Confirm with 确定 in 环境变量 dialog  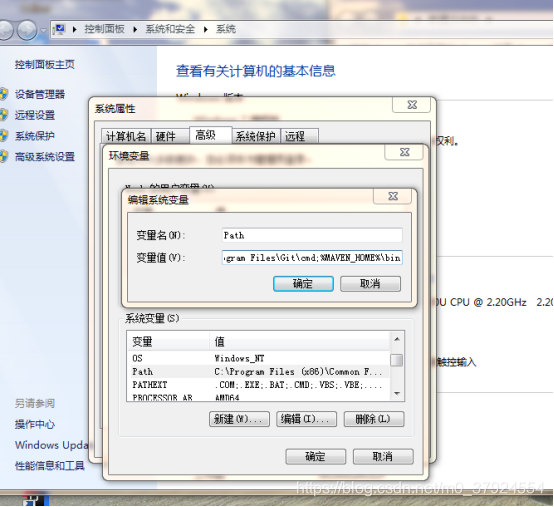tap(316, 457)
